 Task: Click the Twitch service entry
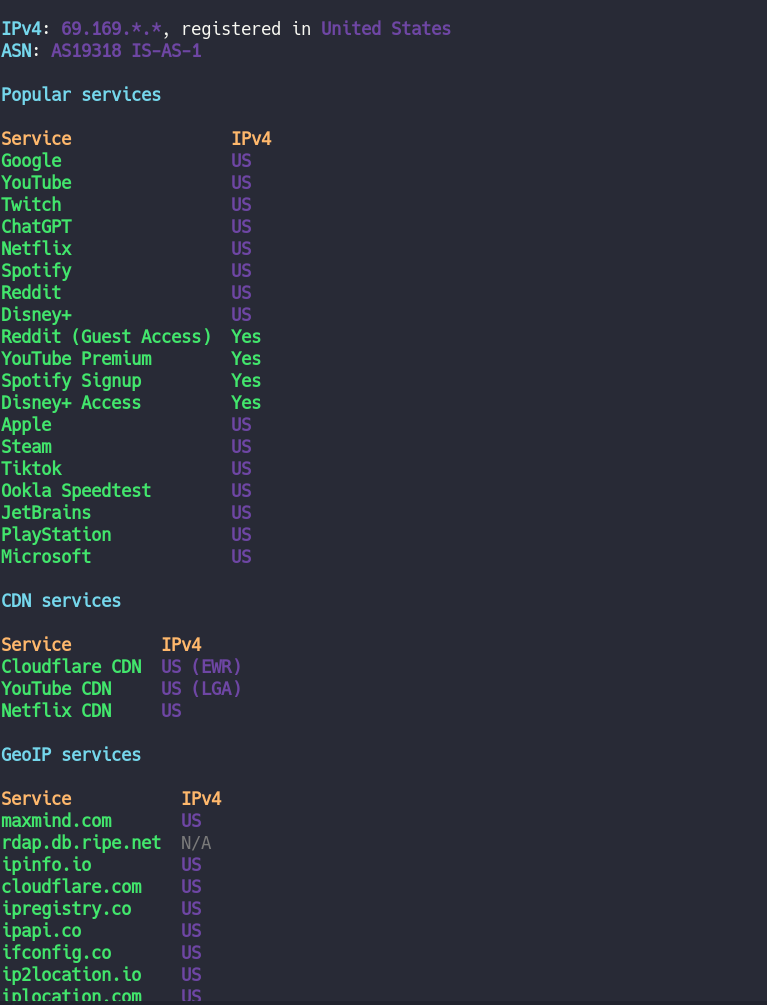click(31, 205)
